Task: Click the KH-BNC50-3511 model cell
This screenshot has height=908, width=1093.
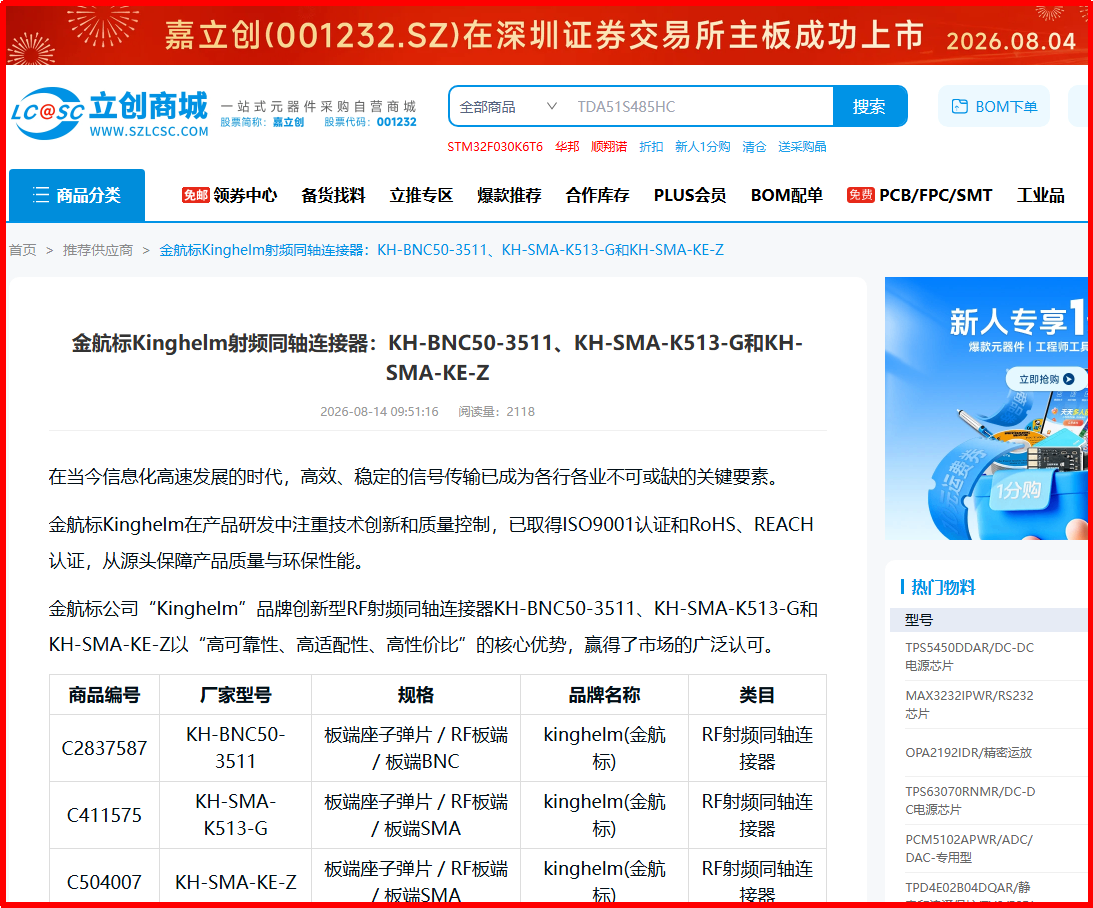Action: (236, 748)
